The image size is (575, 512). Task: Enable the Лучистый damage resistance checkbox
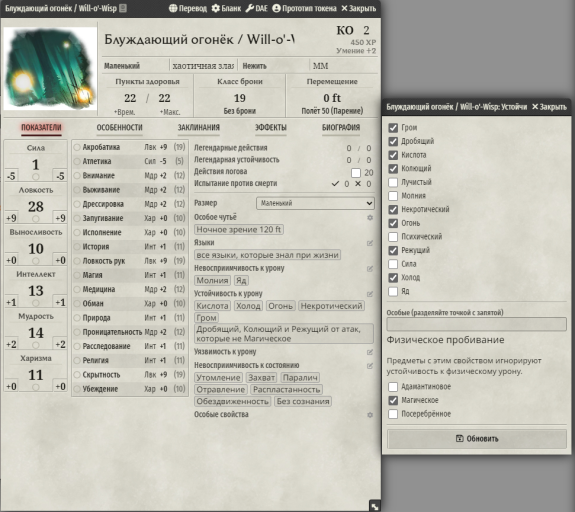pyautogui.click(x=393, y=182)
